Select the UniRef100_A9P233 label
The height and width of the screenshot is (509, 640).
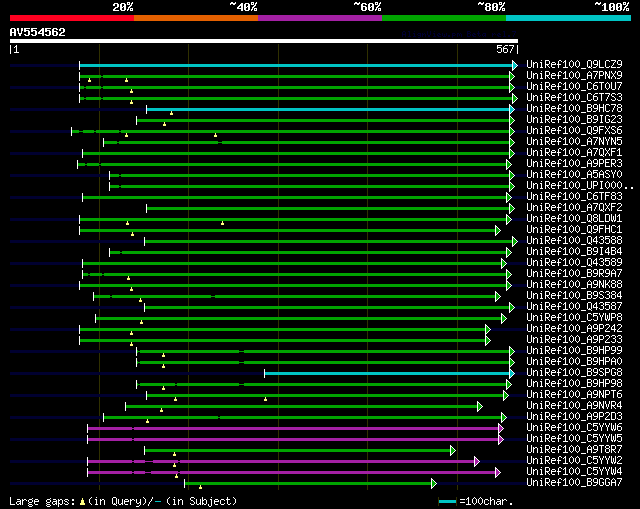(x=574, y=340)
